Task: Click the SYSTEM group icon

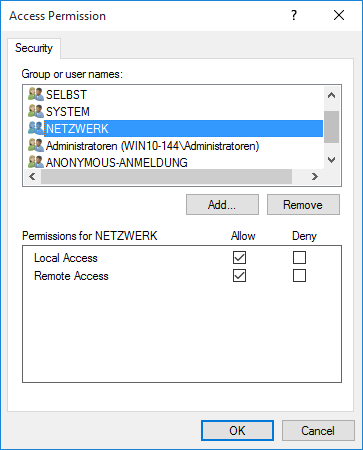Action: click(36, 111)
